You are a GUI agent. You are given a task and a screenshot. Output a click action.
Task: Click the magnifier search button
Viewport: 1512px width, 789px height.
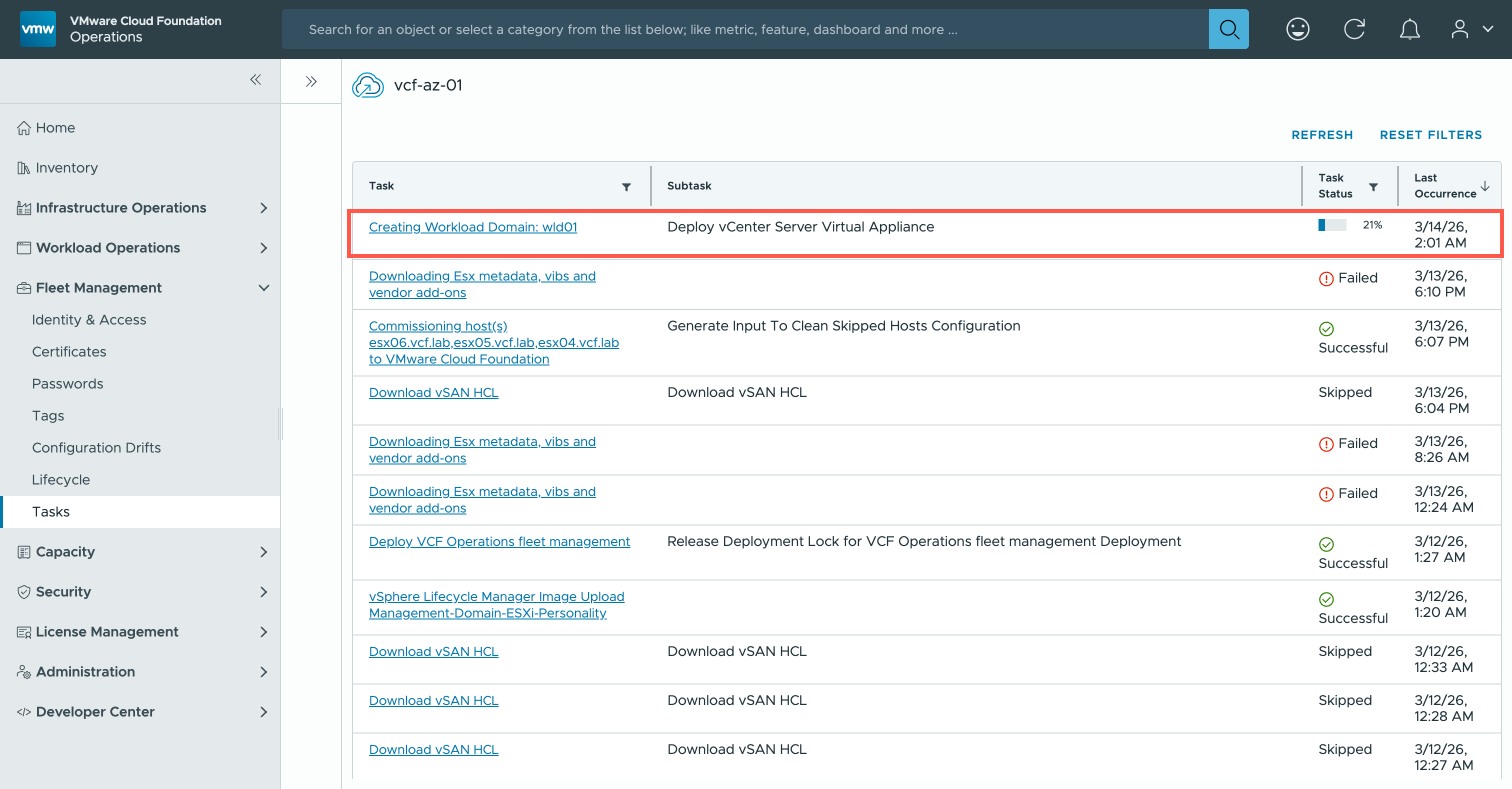(x=1228, y=29)
